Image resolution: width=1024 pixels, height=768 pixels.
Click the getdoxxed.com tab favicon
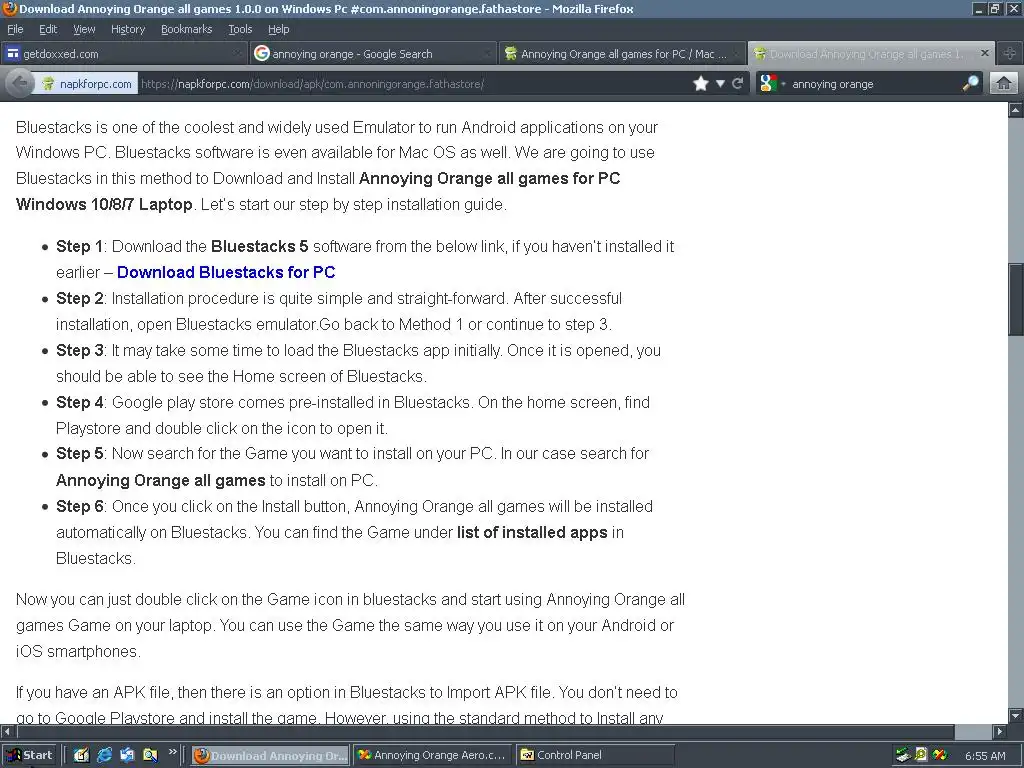pyautogui.click(x=12, y=54)
